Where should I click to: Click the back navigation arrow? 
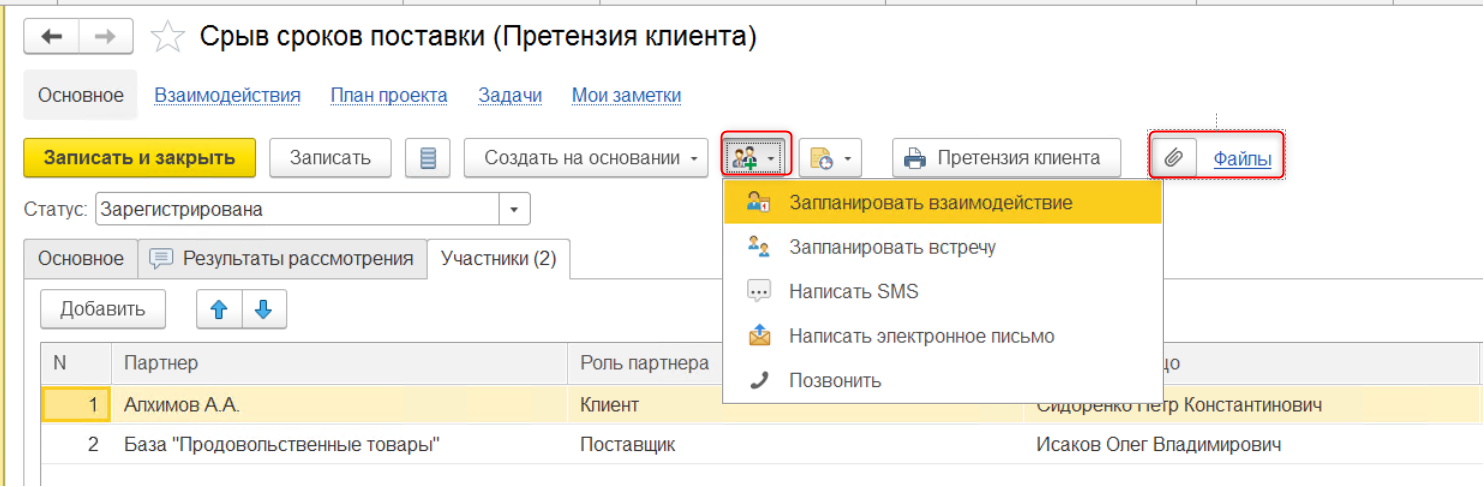point(51,37)
